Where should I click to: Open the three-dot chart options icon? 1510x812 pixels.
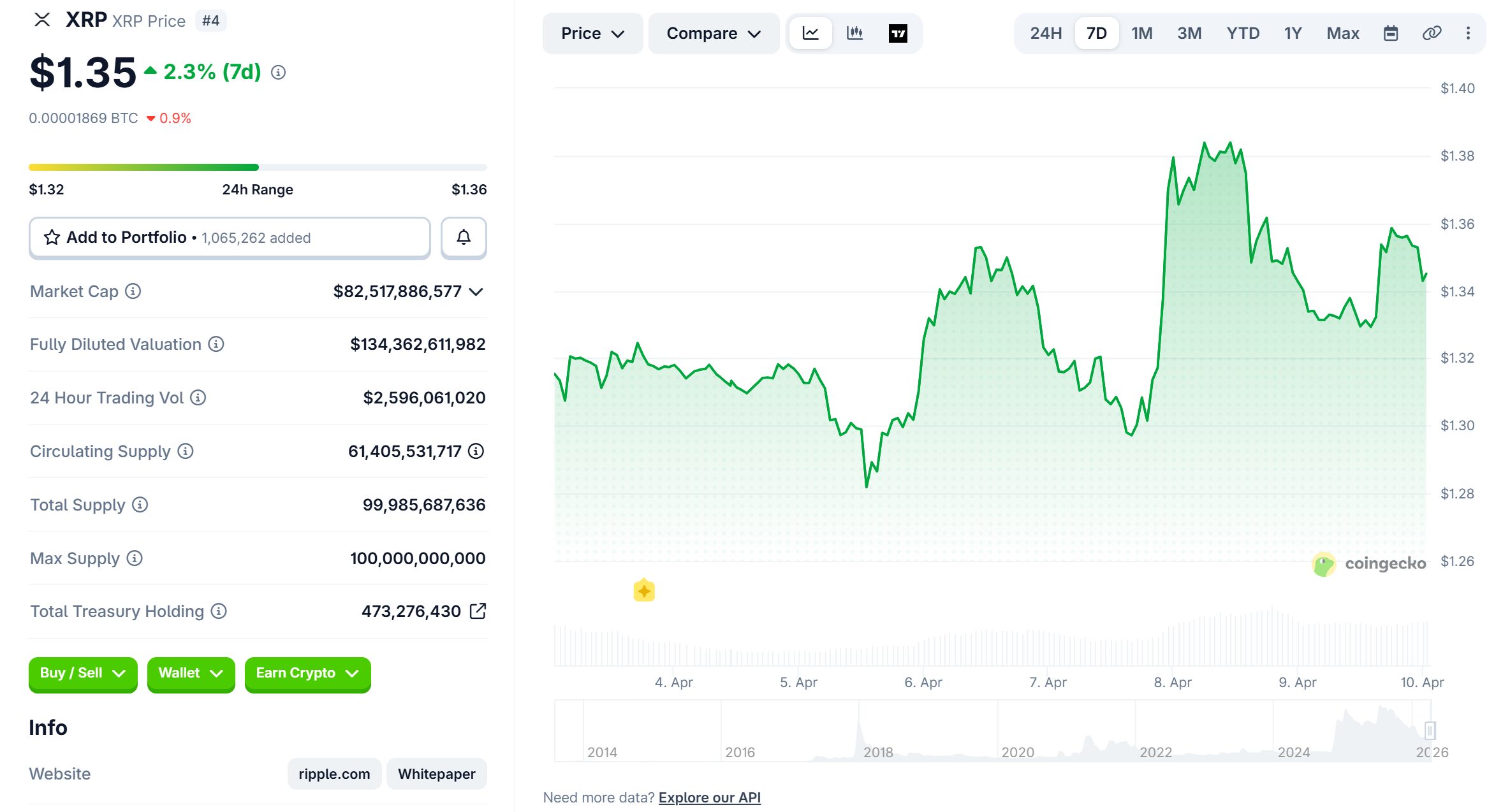[1469, 33]
